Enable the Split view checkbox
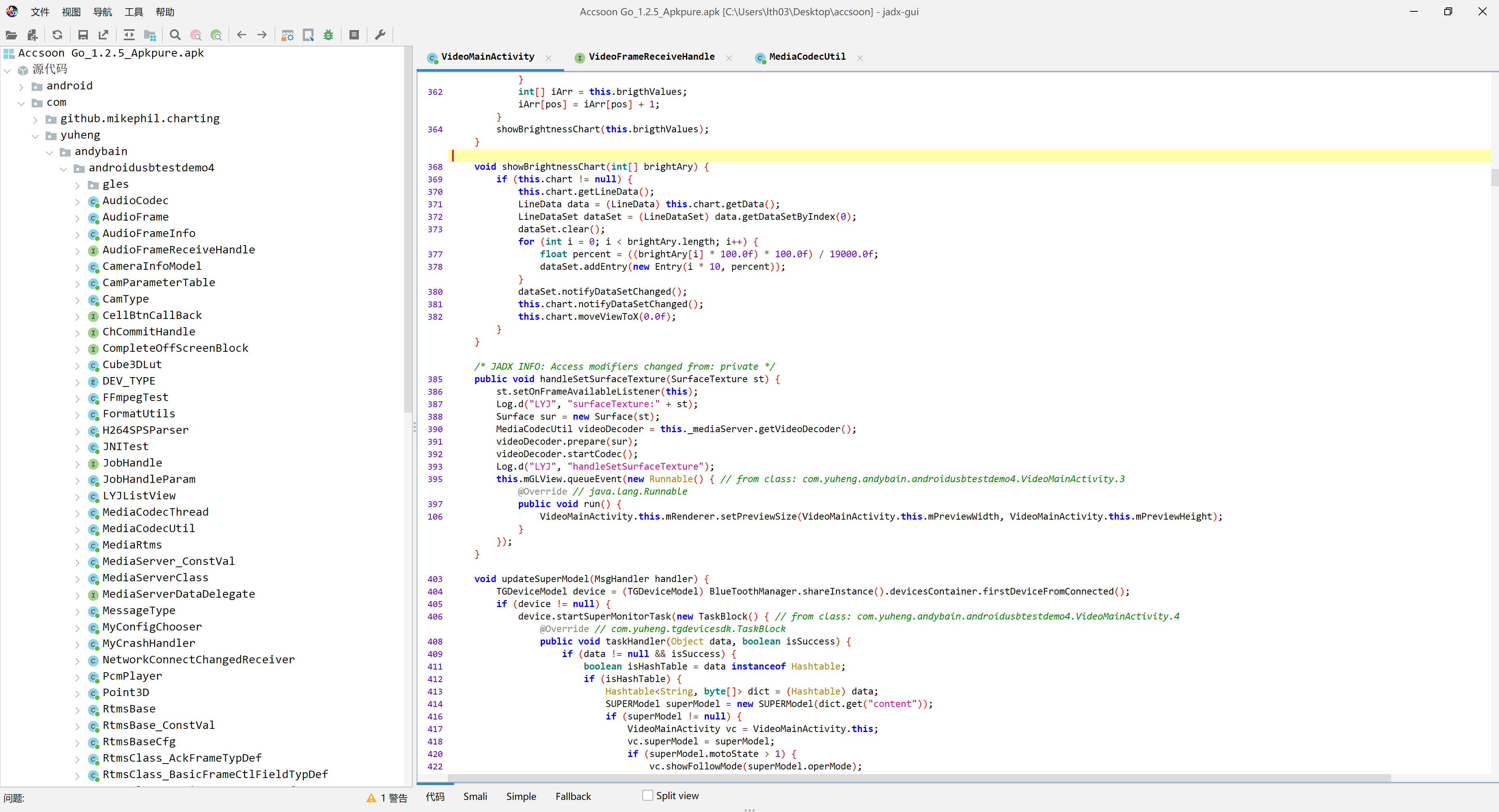 click(x=647, y=795)
